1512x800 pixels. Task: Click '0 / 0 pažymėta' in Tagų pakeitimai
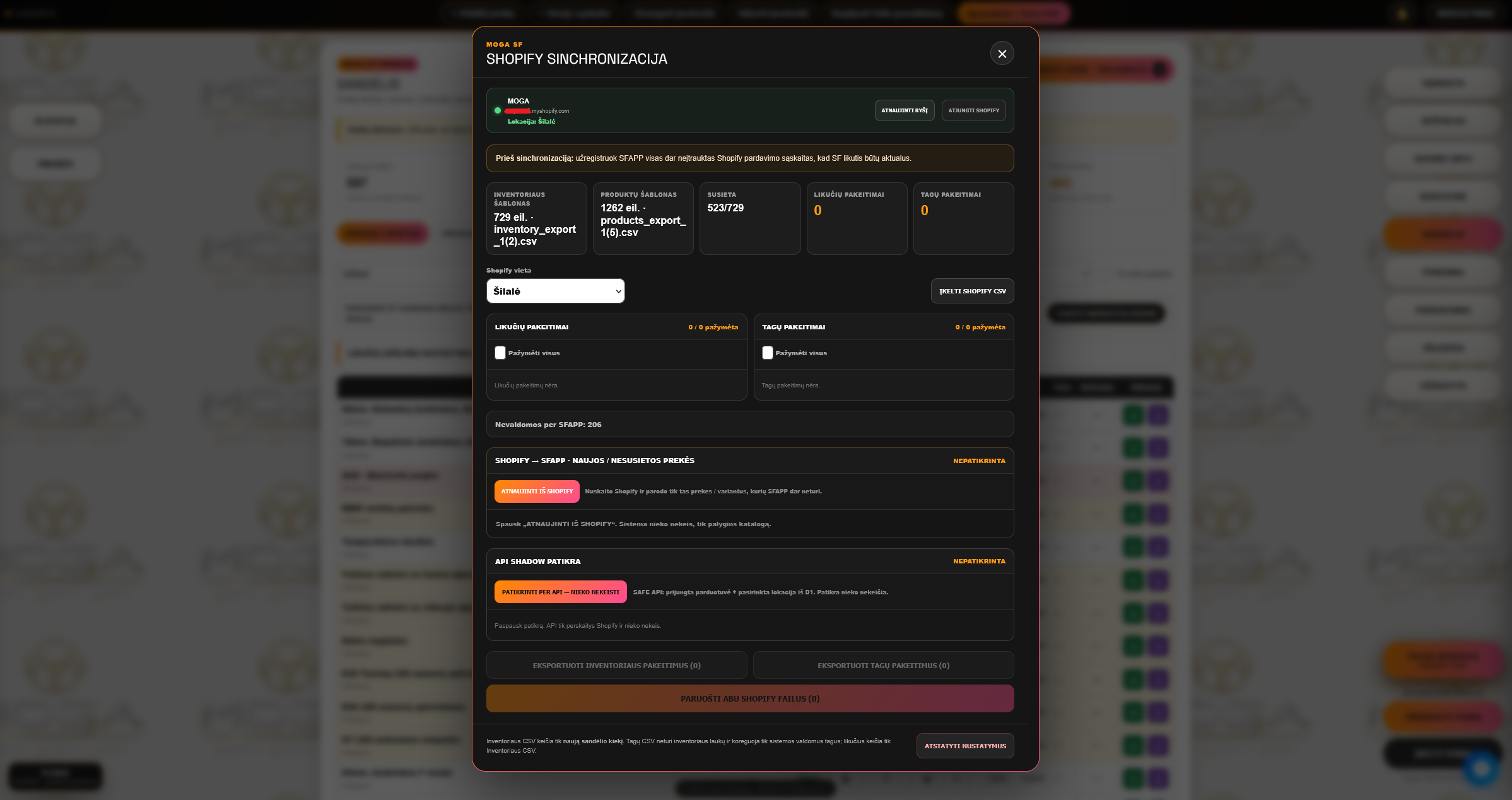click(980, 327)
